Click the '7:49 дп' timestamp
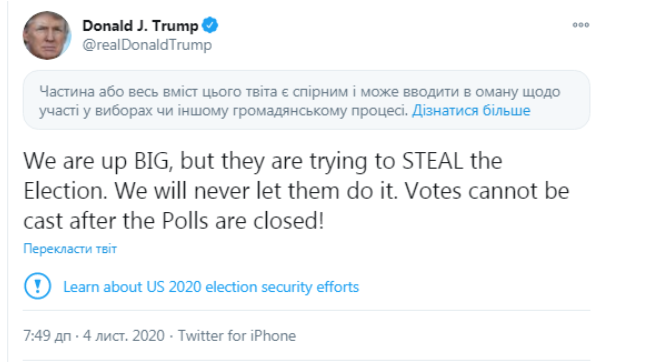 coord(47,335)
